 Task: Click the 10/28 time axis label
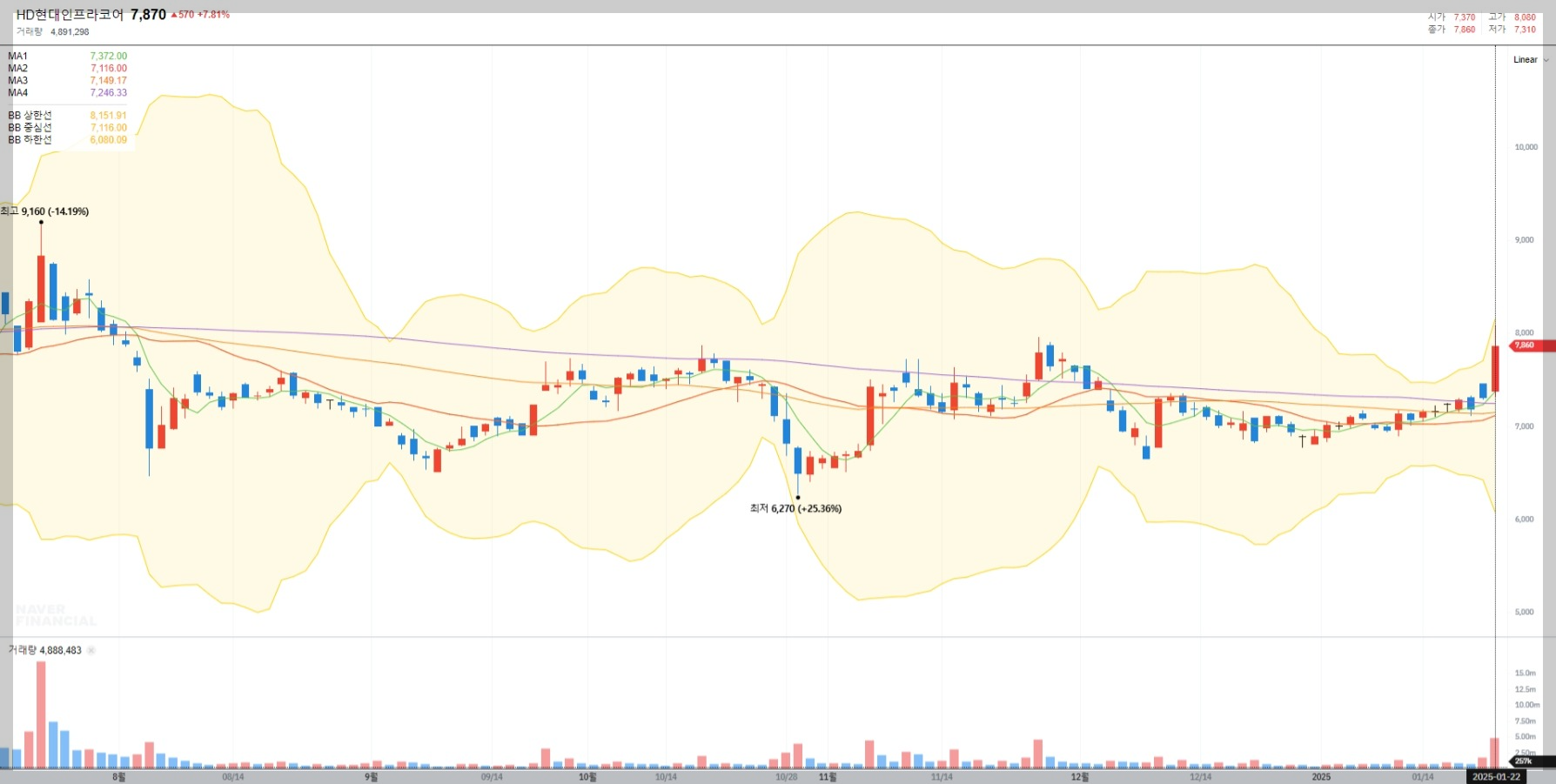787,777
